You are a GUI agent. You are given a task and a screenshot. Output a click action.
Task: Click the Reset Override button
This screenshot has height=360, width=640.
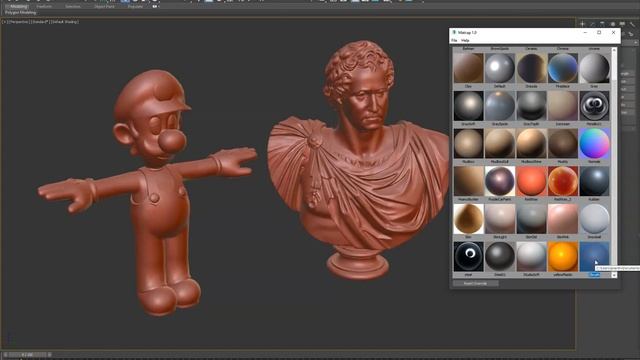[476, 283]
